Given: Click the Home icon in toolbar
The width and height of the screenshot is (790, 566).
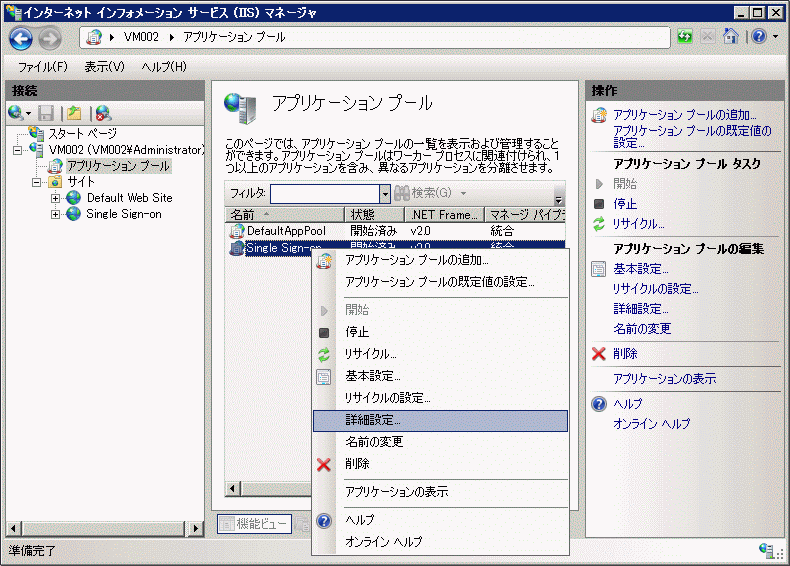Looking at the screenshot, I should (x=731, y=36).
